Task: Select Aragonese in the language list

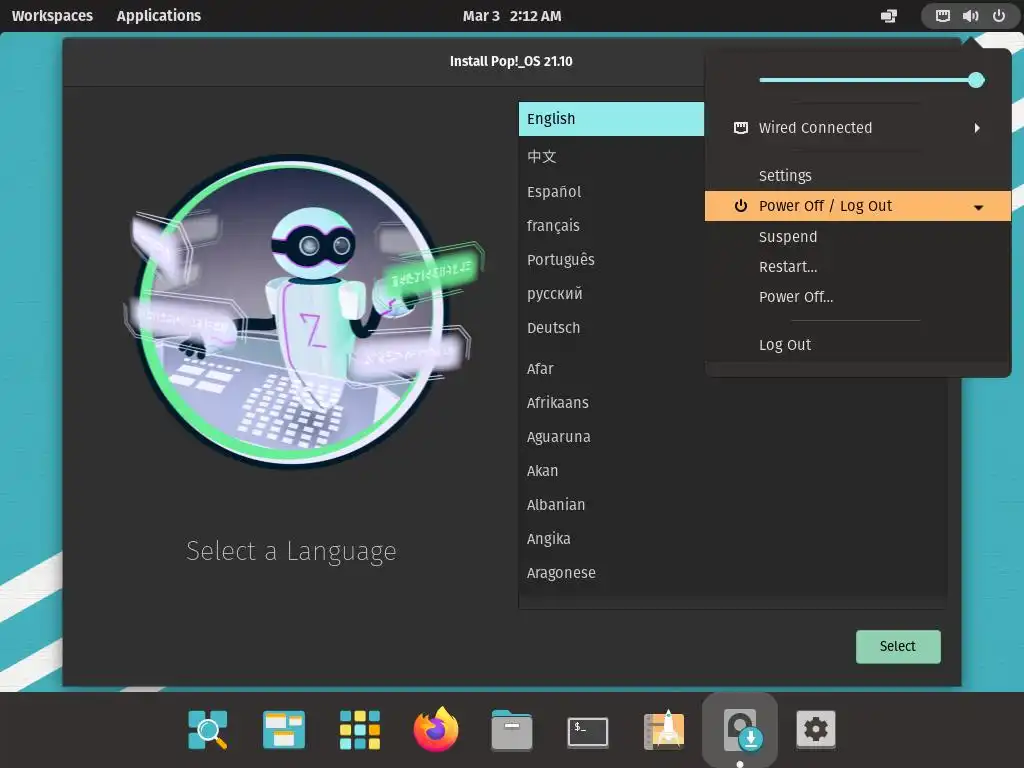Action: click(x=733, y=573)
